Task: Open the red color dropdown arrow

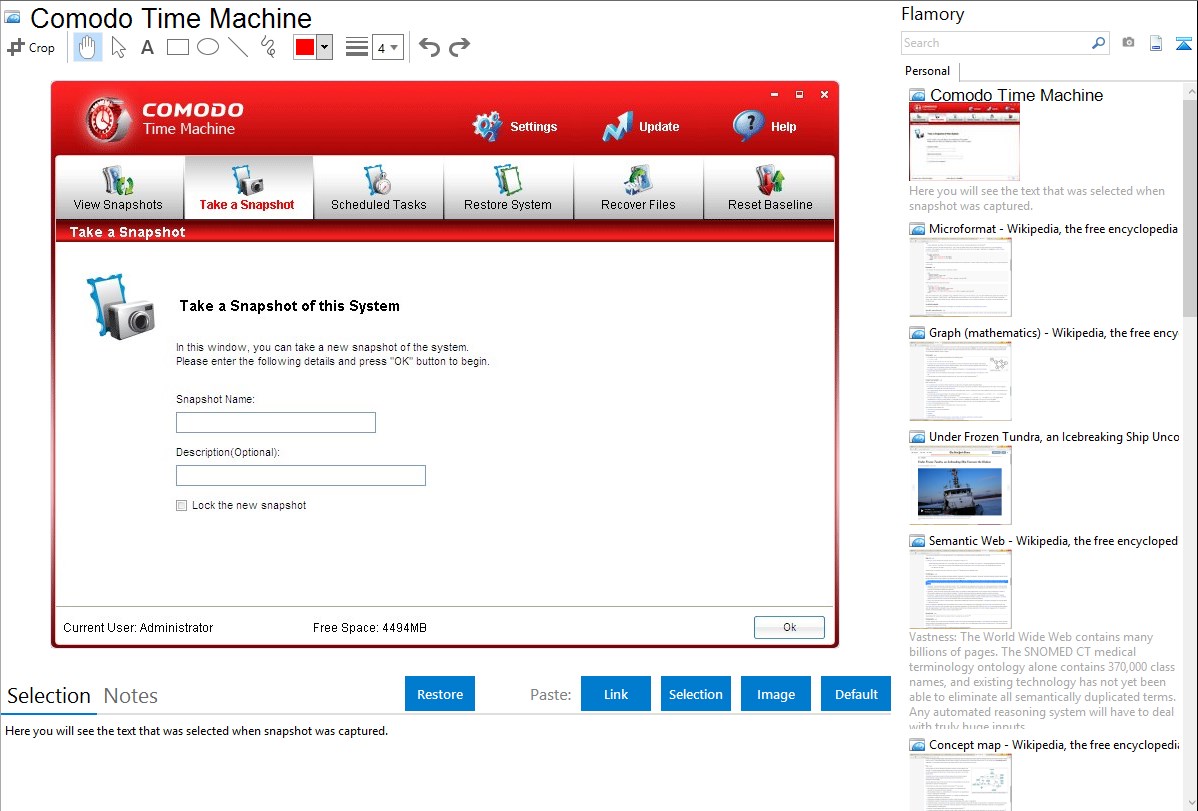Action: [324, 47]
